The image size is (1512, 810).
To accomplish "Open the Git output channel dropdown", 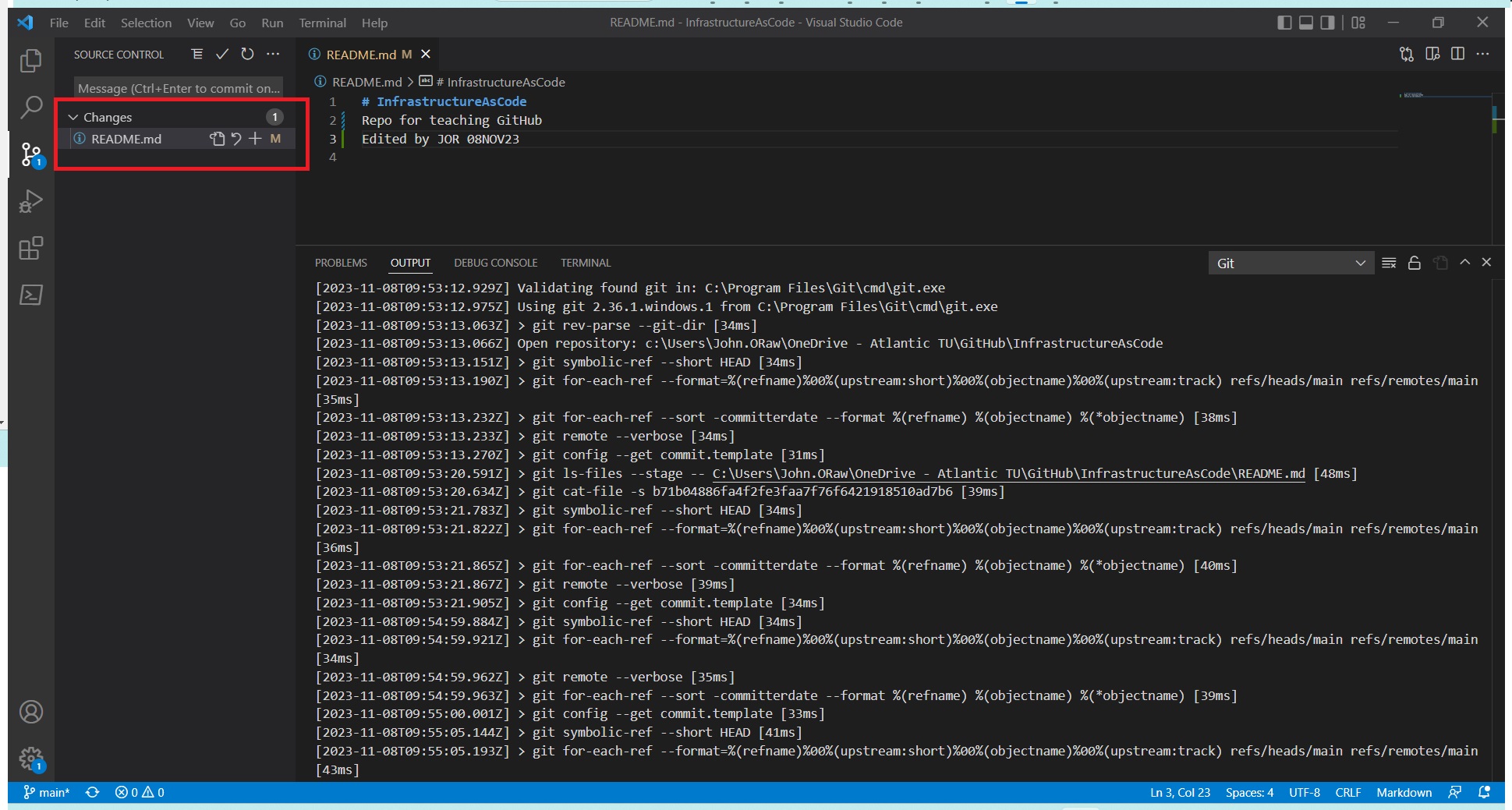I will point(1291,264).
